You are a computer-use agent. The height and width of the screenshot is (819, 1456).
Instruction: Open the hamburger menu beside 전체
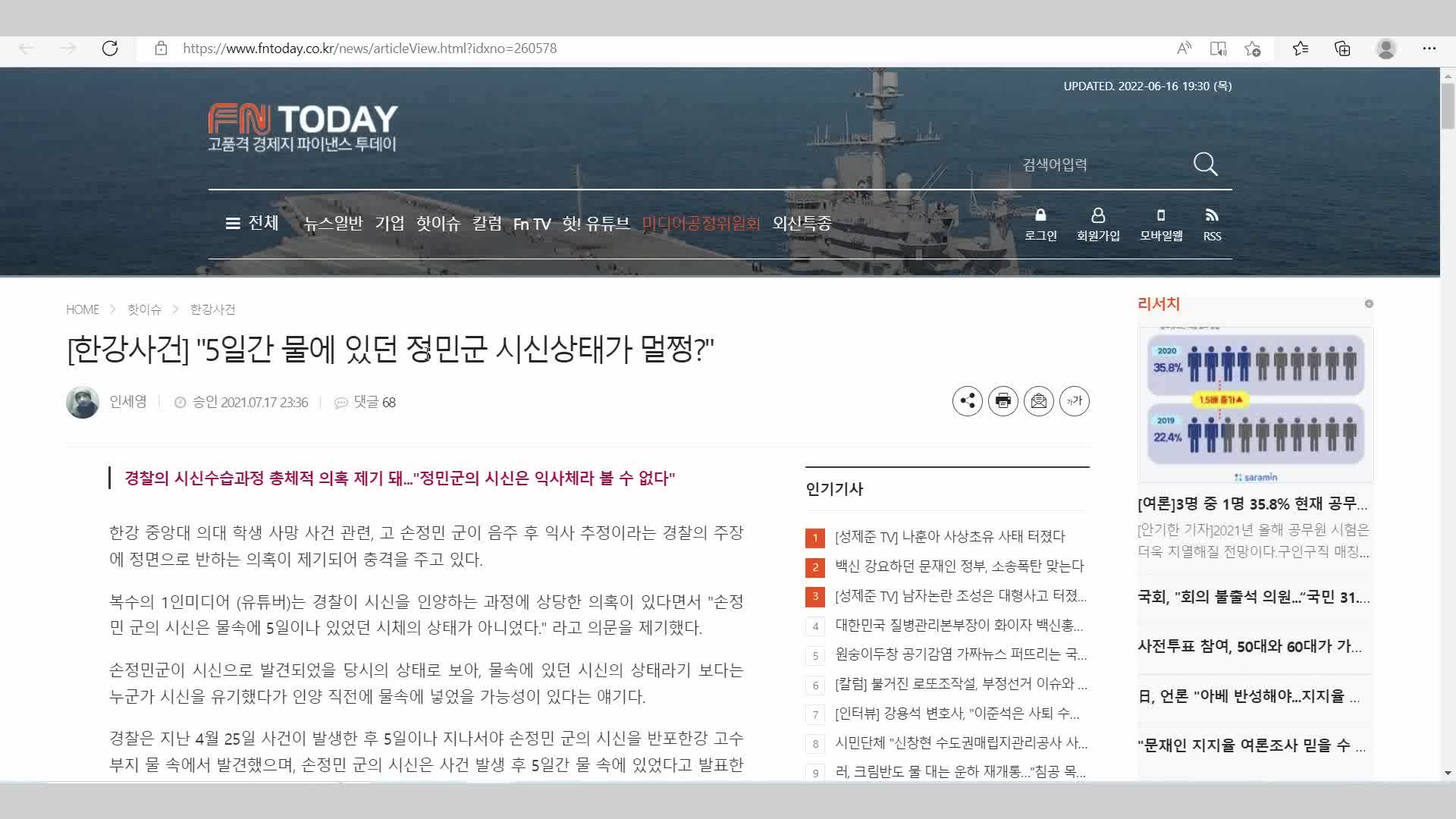click(x=233, y=223)
